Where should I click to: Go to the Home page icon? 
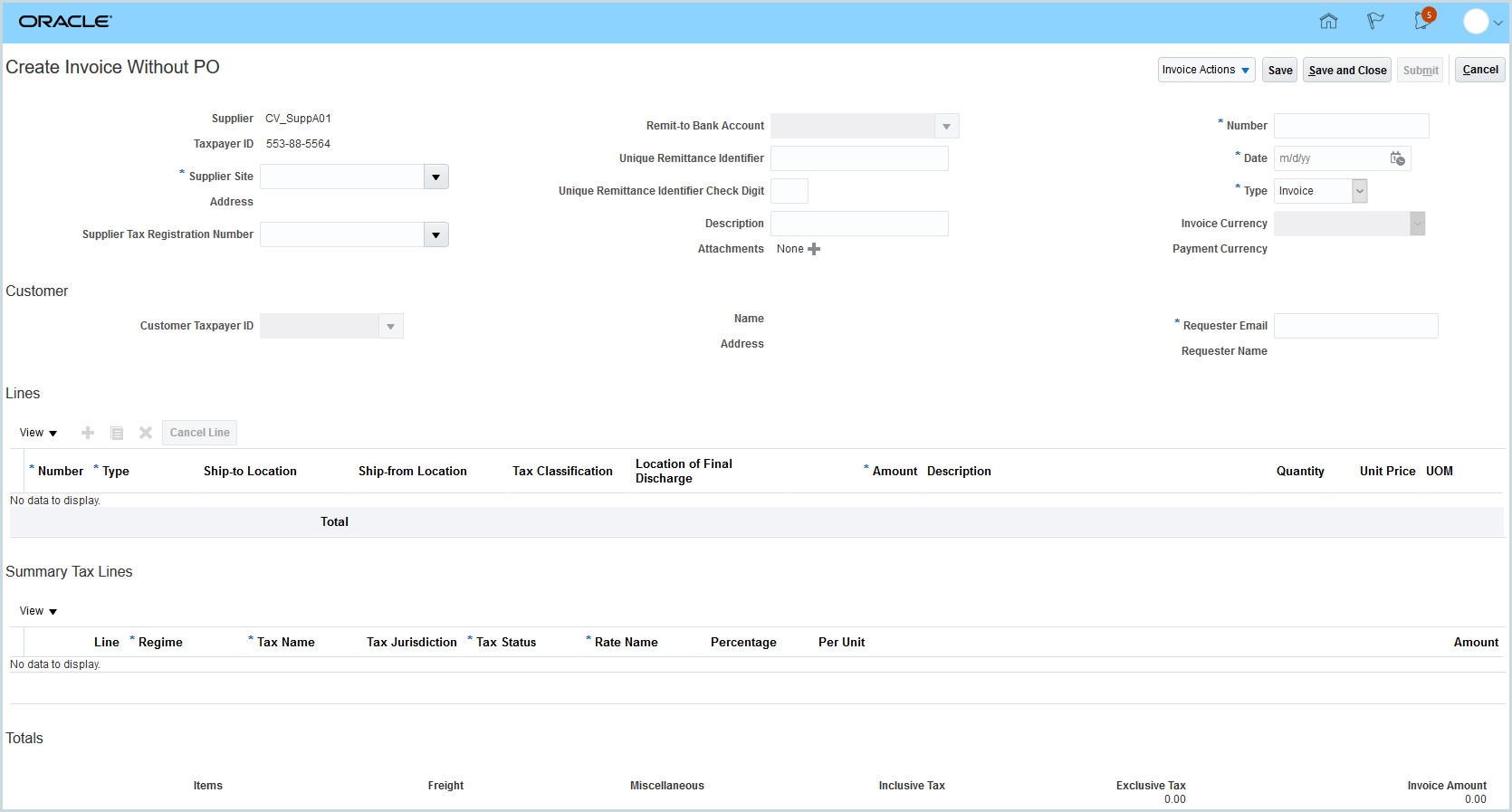[x=1328, y=22]
